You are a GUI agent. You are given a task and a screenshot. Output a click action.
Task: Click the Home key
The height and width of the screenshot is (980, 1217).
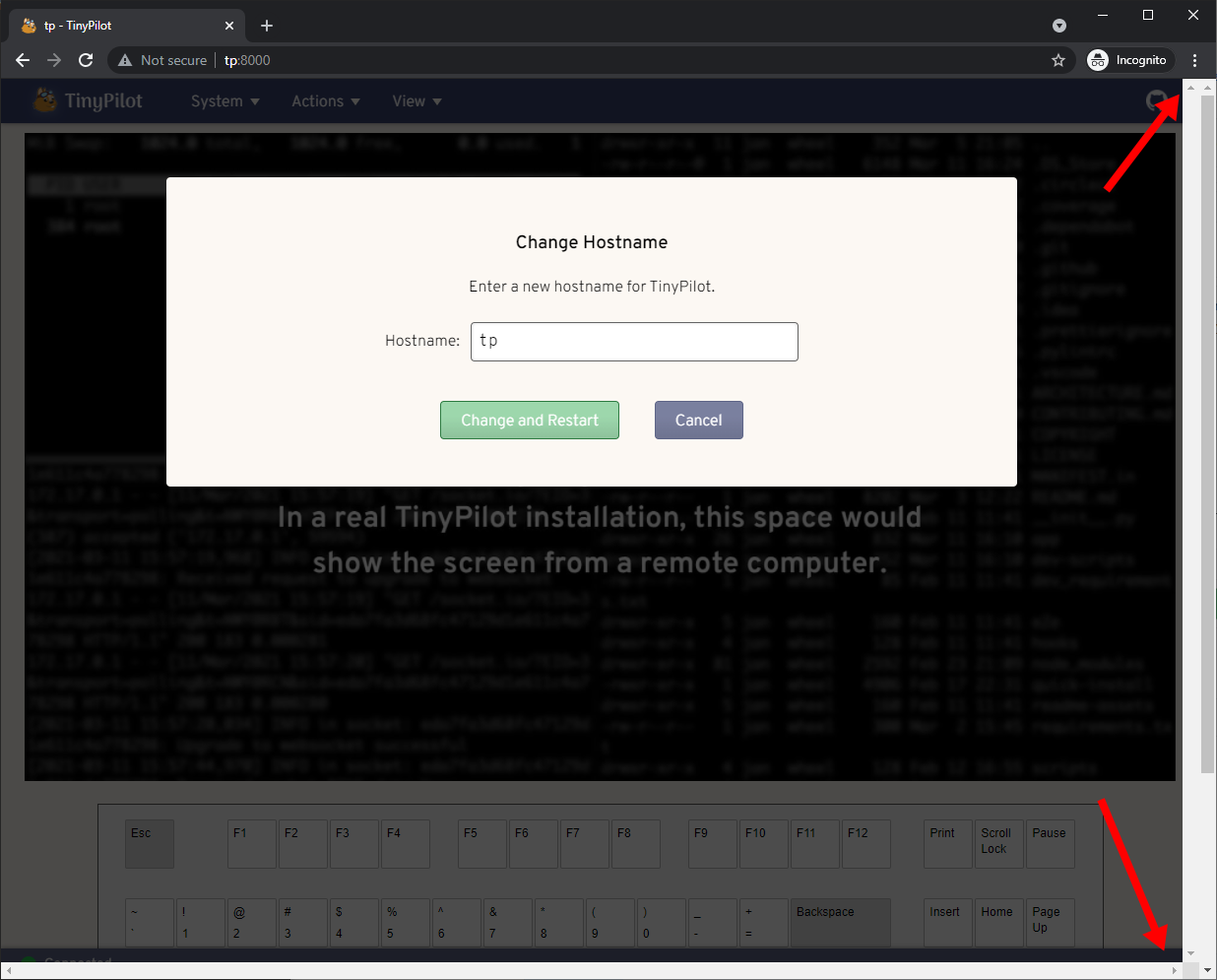999,923
